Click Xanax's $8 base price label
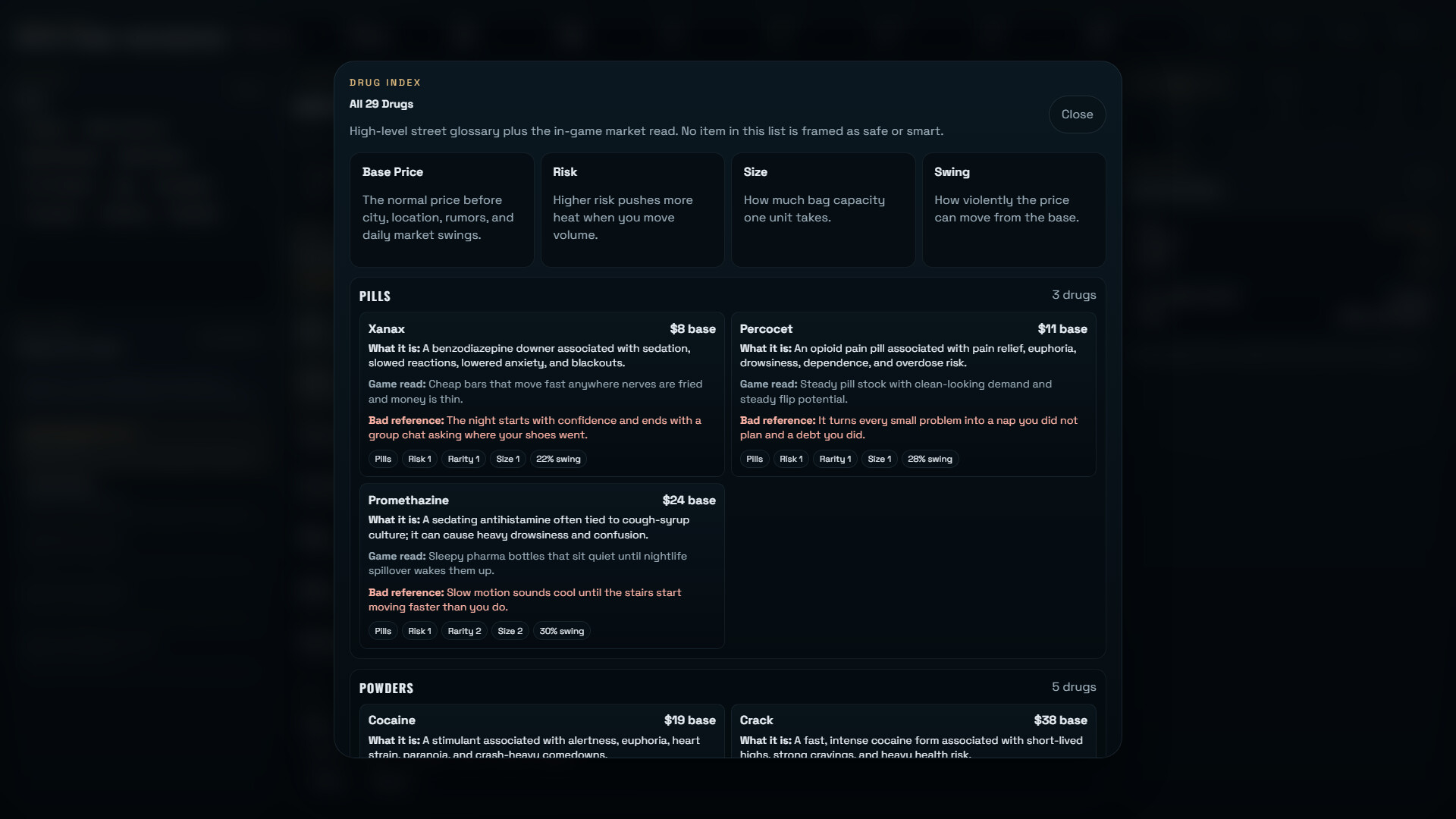The height and width of the screenshot is (819, 1456). click(692, 329)
